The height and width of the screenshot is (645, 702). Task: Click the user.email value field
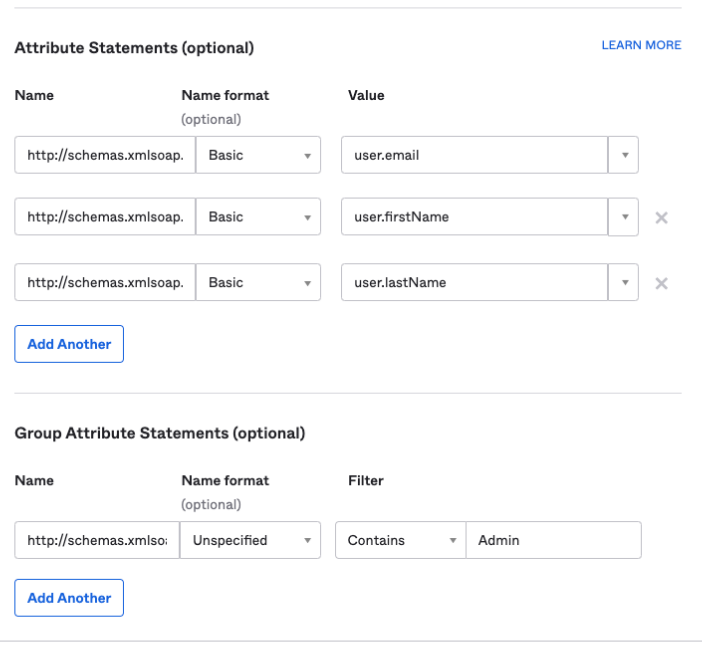(x=474, y=156)
